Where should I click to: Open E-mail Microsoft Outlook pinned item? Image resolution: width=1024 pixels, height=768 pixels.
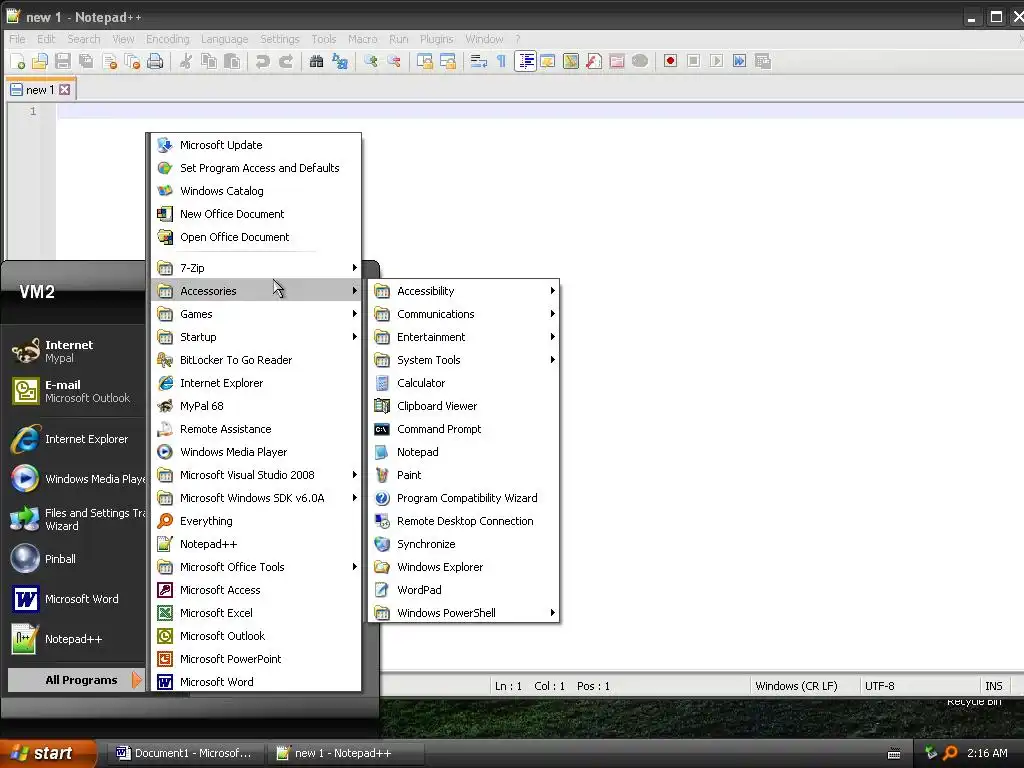click(76, 391)
